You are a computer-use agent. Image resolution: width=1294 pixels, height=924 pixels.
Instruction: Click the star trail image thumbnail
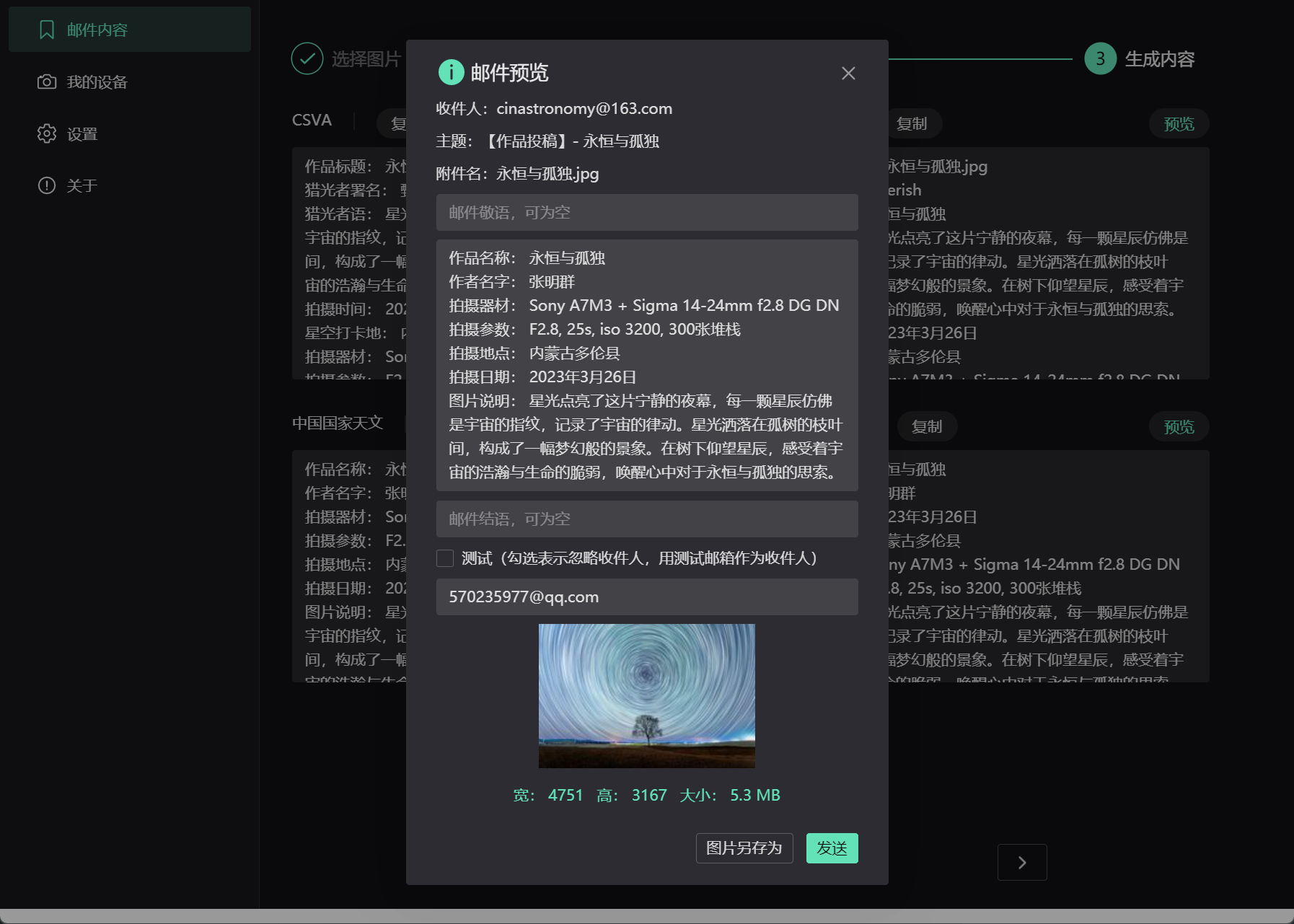(x=646, y=695)
